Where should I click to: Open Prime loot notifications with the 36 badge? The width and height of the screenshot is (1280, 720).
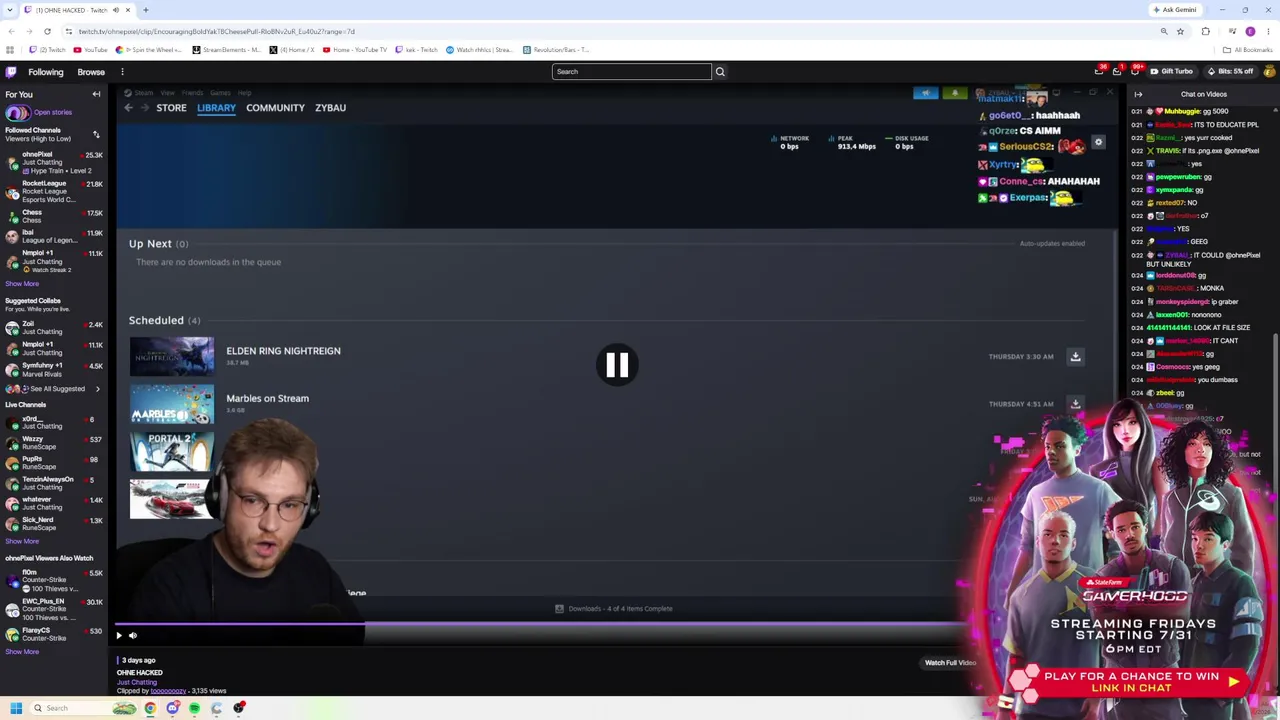click(1099, 71)
